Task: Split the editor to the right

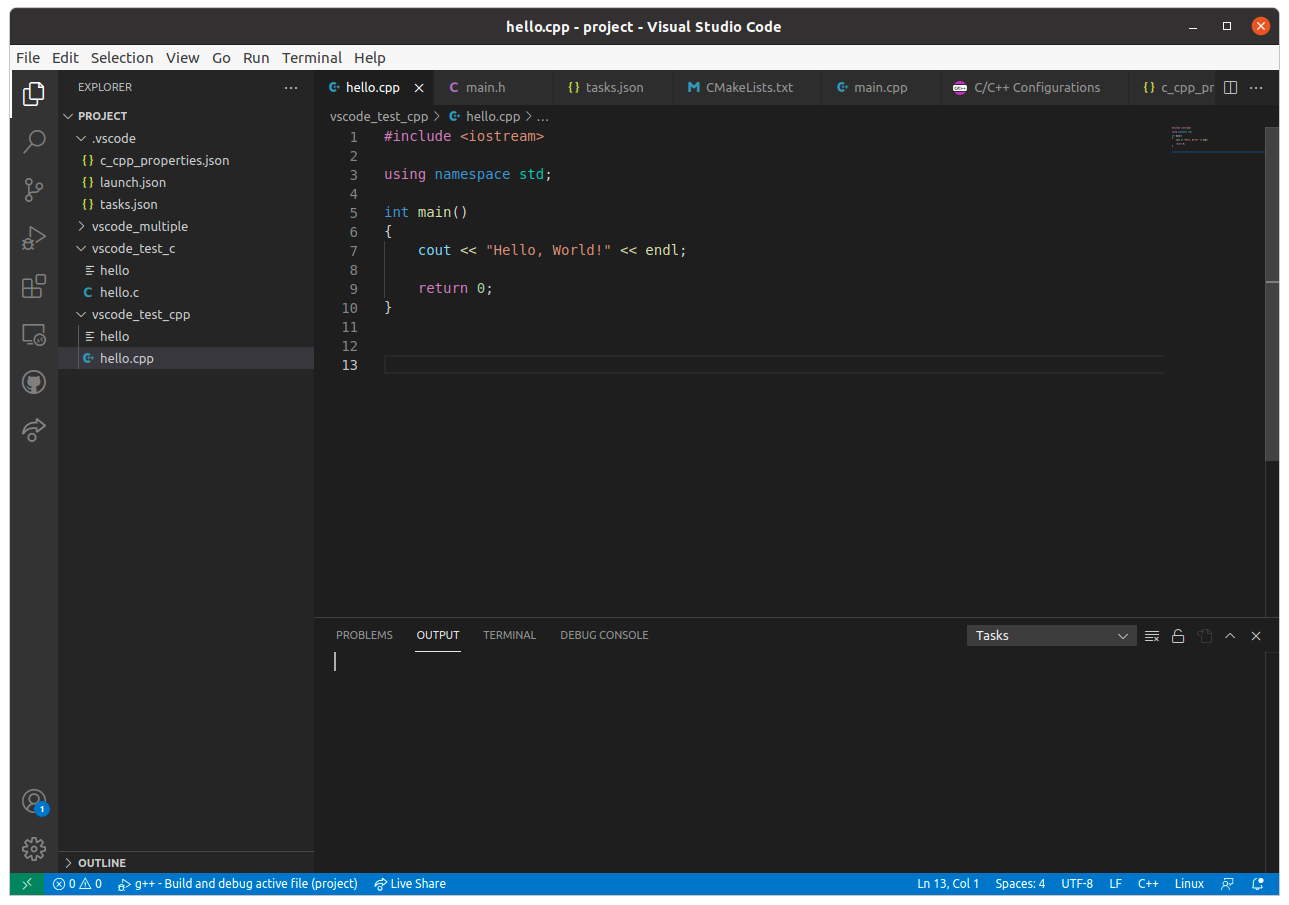Action: pos(1231,88)
